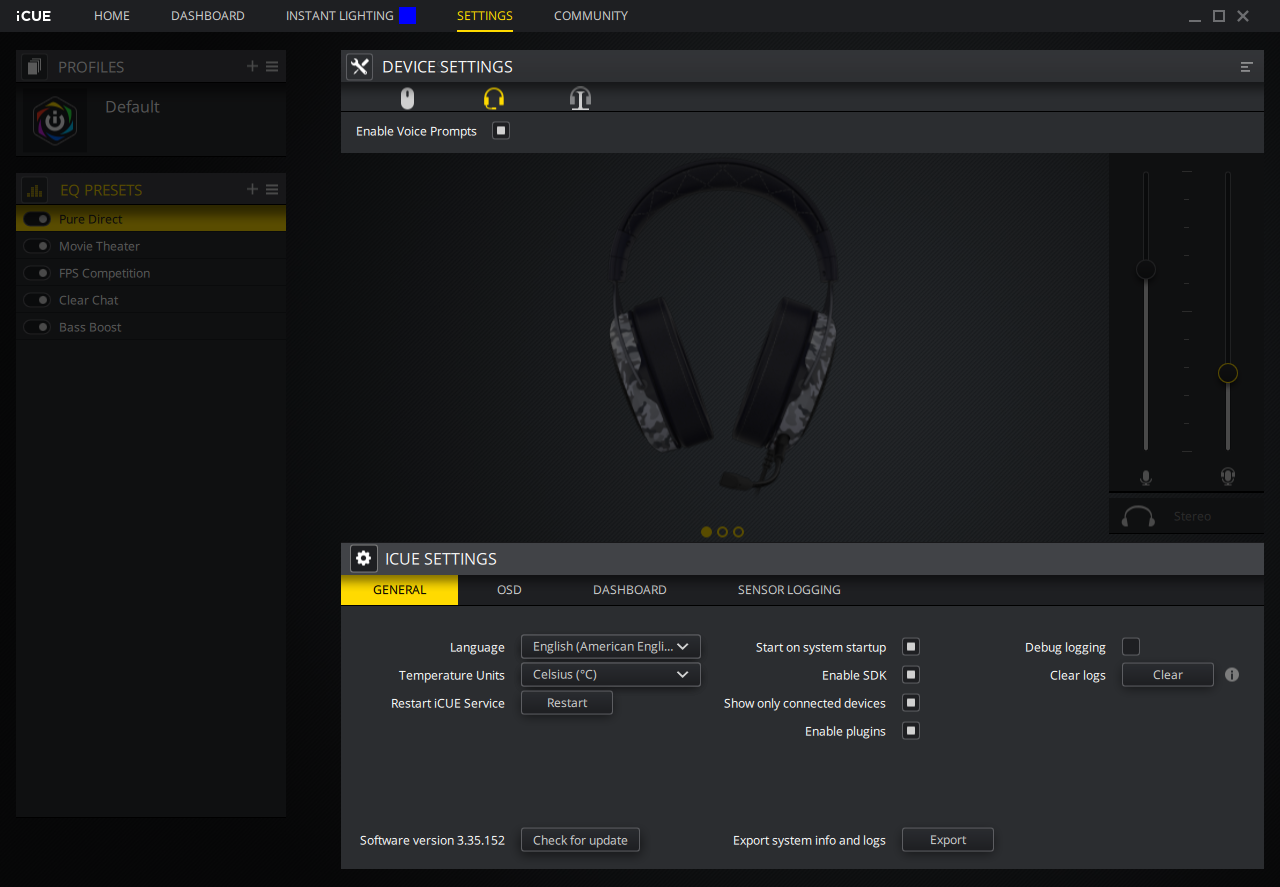Open Instant Lighting menu
This screenshot has width=1280, height=887.
(x=340, y=16)
